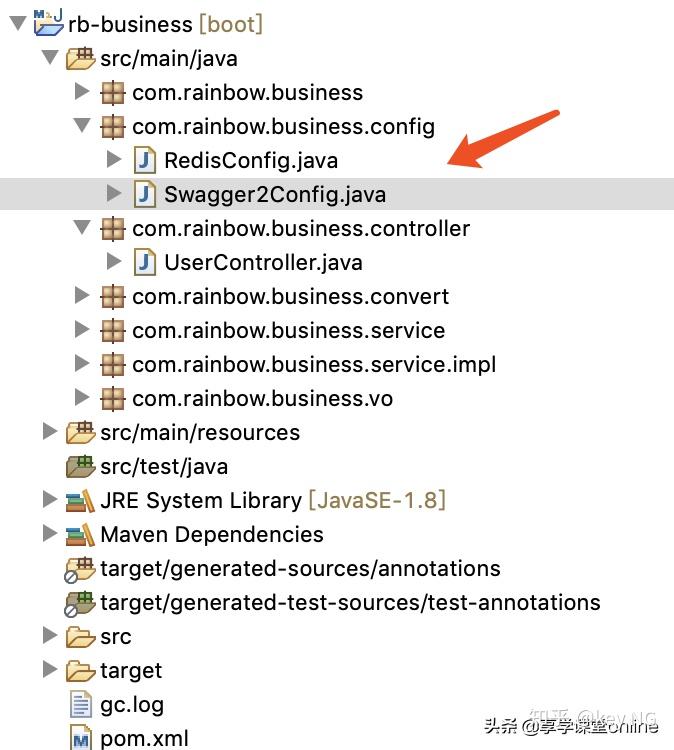Expand the com.rainbow.business.service package

click(82, 329)
